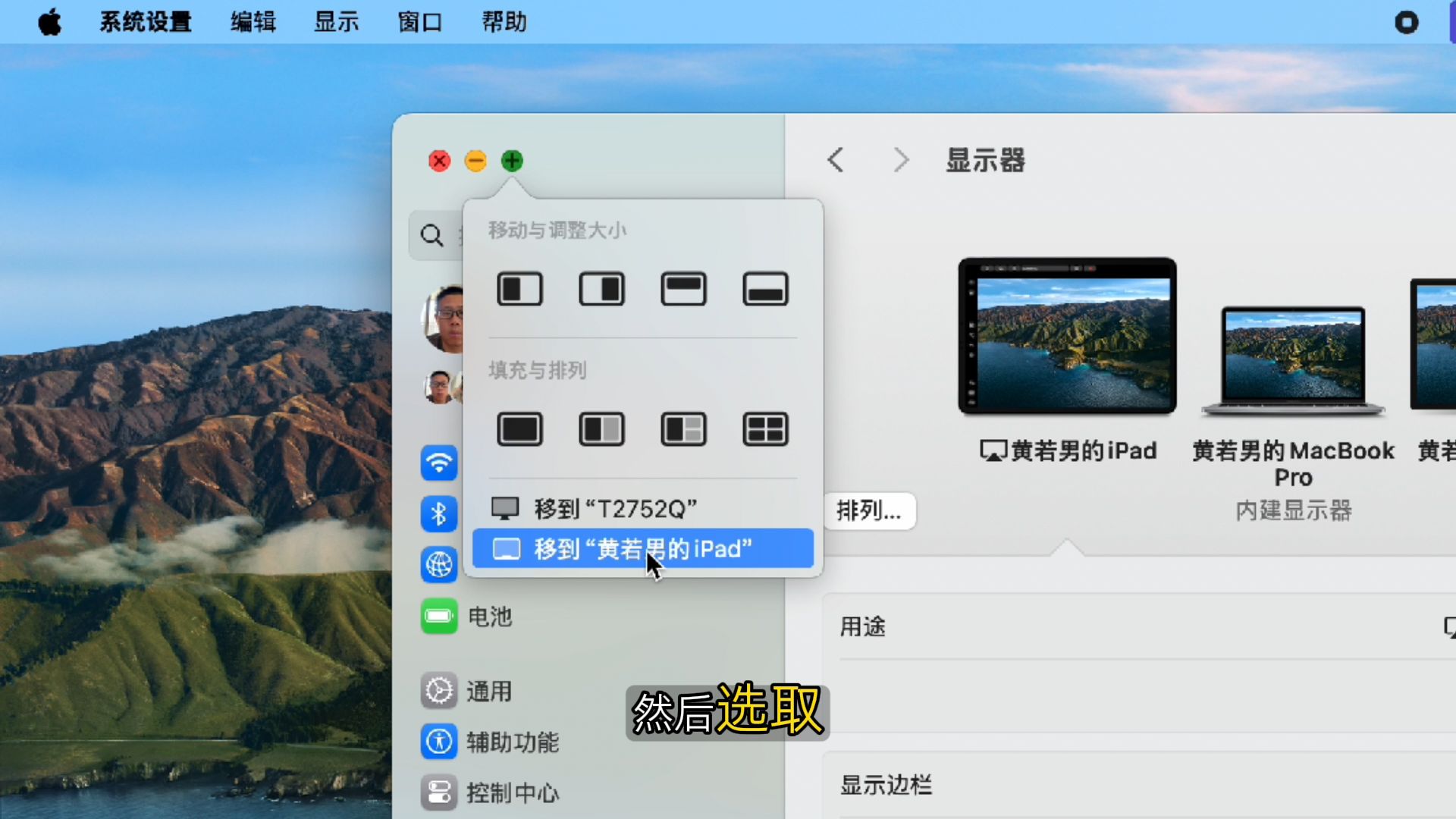Tile window to right half icon
This screenshot has width=1456, height=819.
tap(601, 289)
